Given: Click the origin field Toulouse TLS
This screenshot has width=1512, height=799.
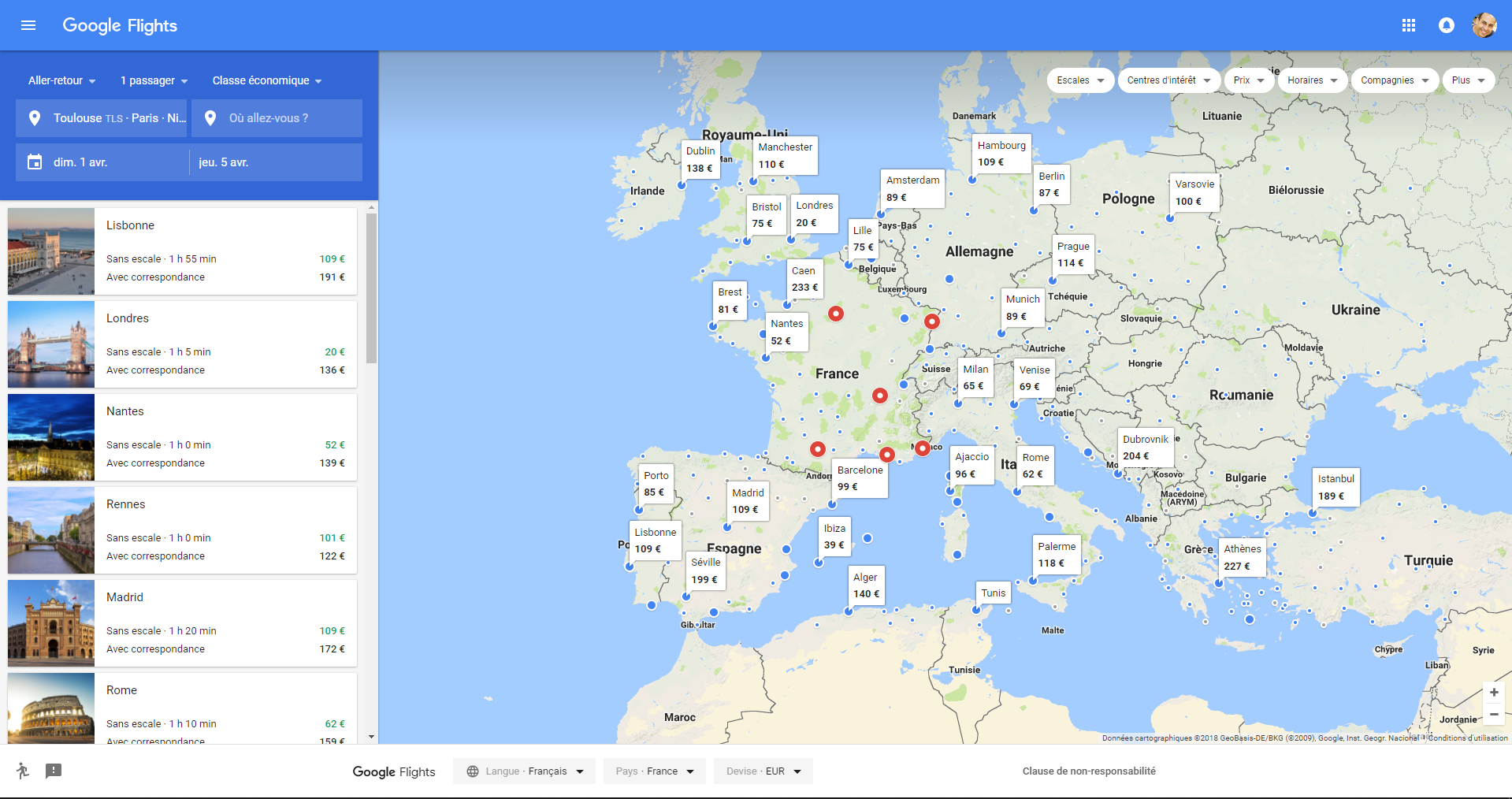Looking at the screenshot, I should 102,118.
